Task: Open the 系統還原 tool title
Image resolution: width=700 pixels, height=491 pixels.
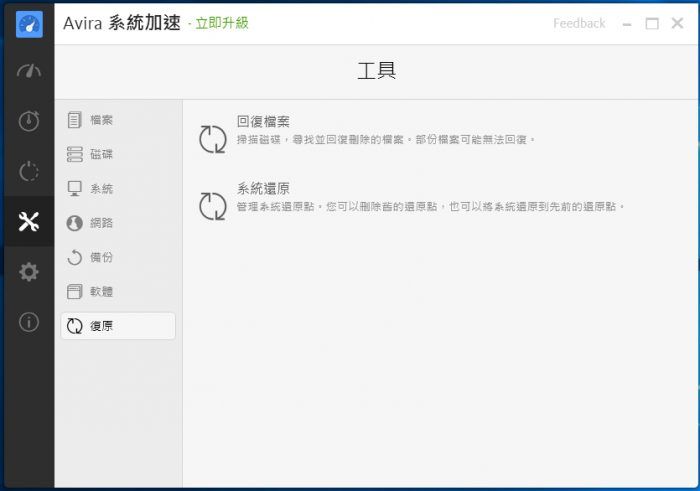Action: [x=263, y=188]
